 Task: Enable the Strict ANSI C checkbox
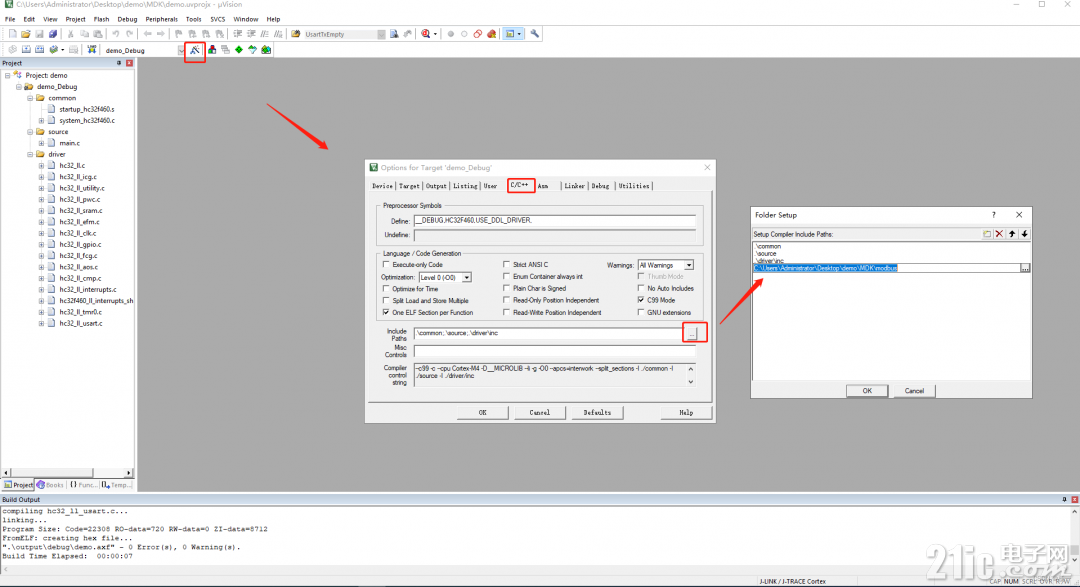tap(506, 265)
